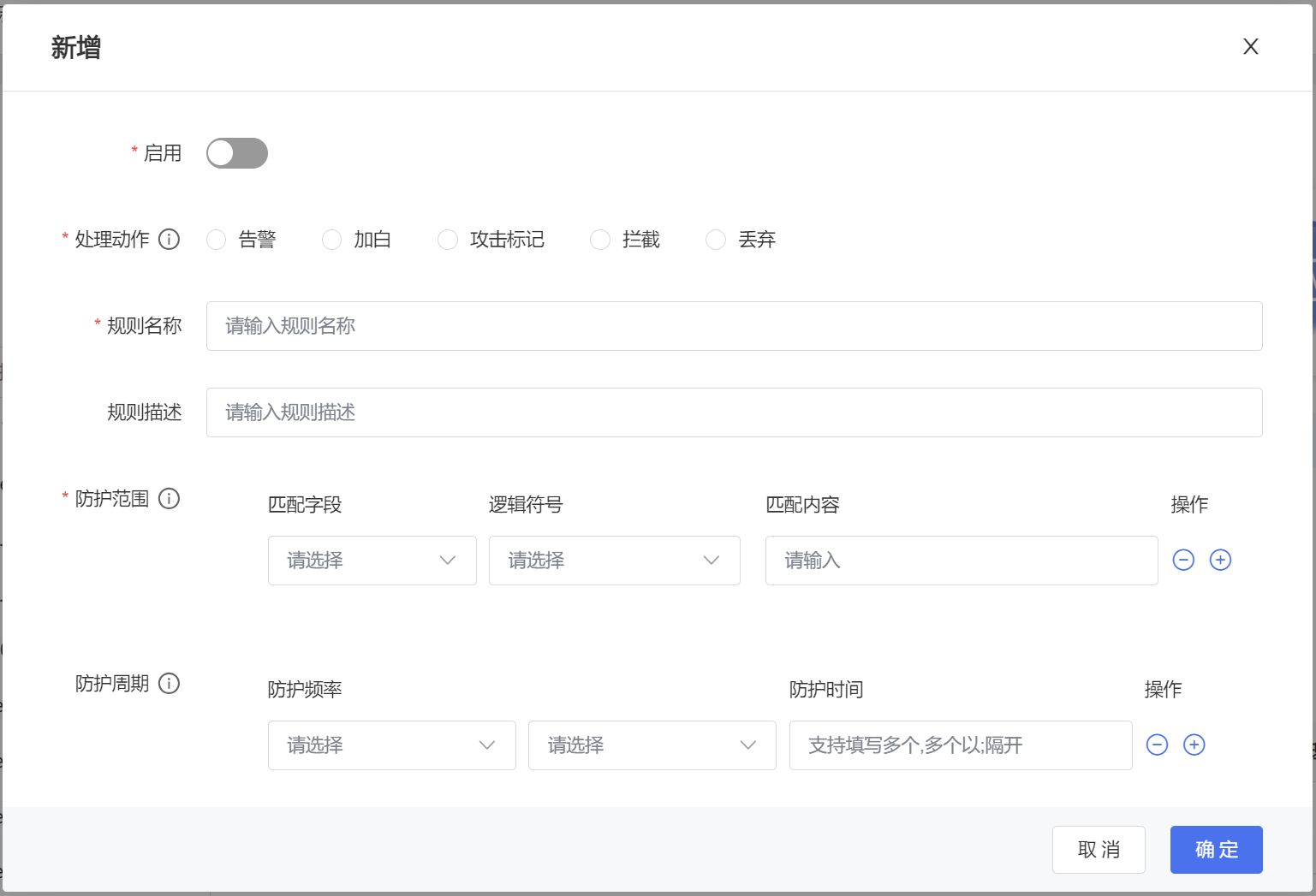Open the 匹配字段 dropdown
1316x896 pixels.
pyautogui.click(x=372, y=561)
